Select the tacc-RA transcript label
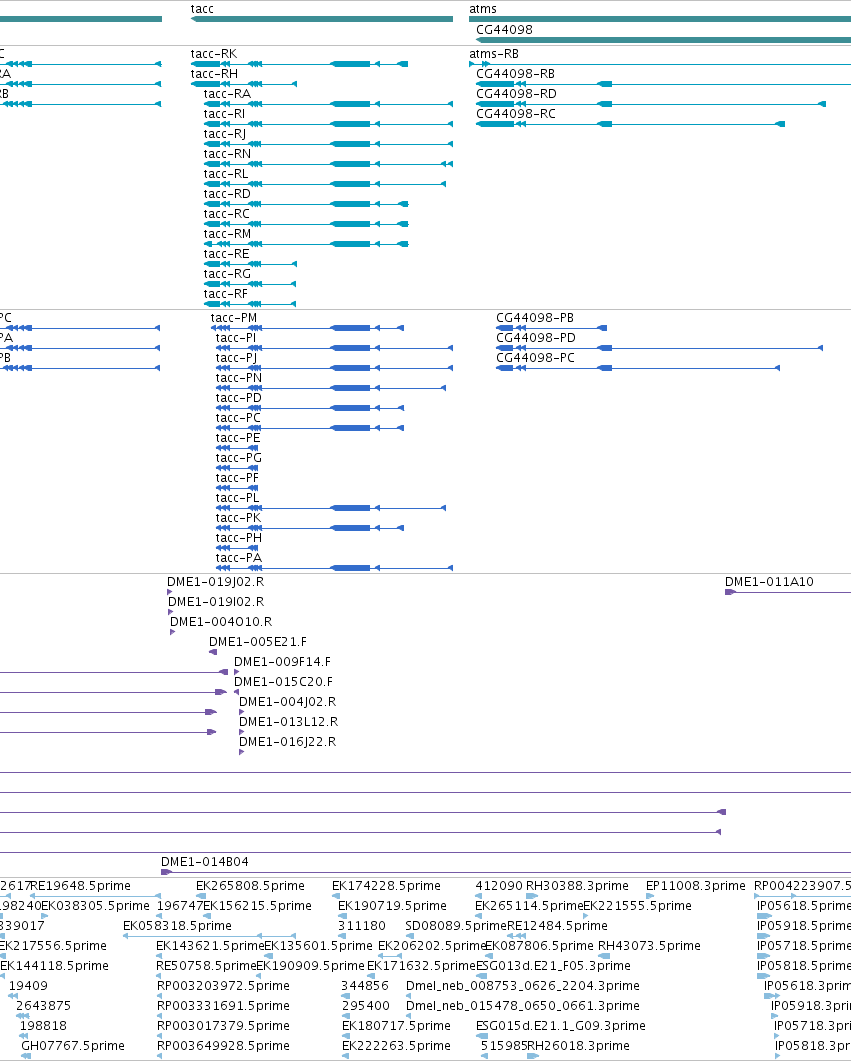 pyautogui.click(x=227, y=93)
